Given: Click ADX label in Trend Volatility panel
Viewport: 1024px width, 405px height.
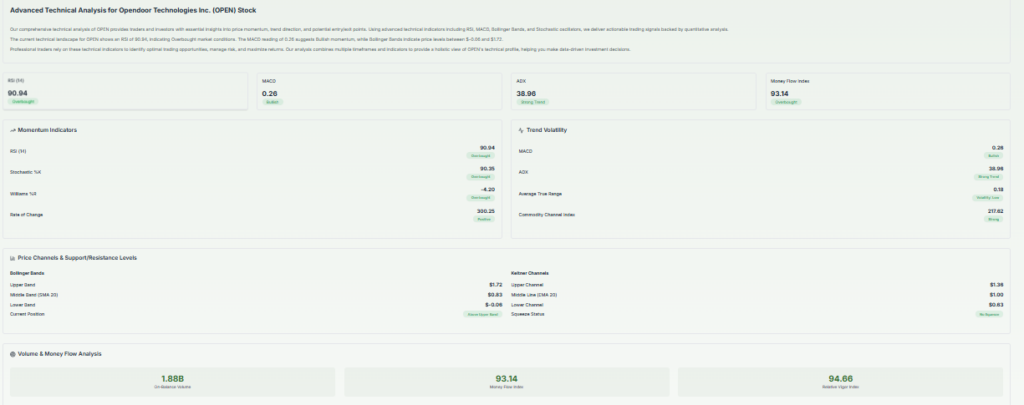Looking at the screenshot, I should [523, 172].
